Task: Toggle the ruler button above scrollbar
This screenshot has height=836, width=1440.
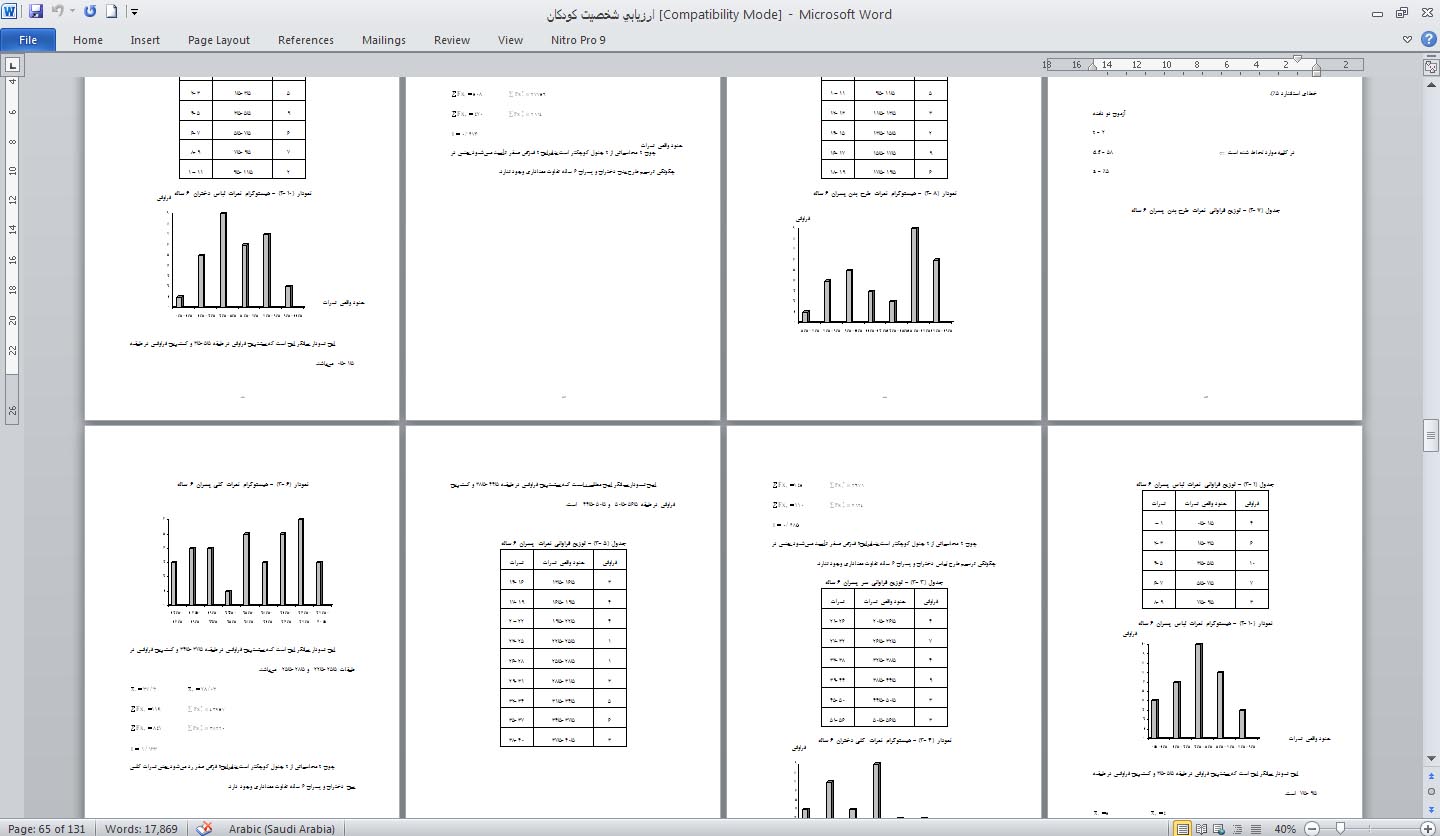Action: pos(1430,66)
